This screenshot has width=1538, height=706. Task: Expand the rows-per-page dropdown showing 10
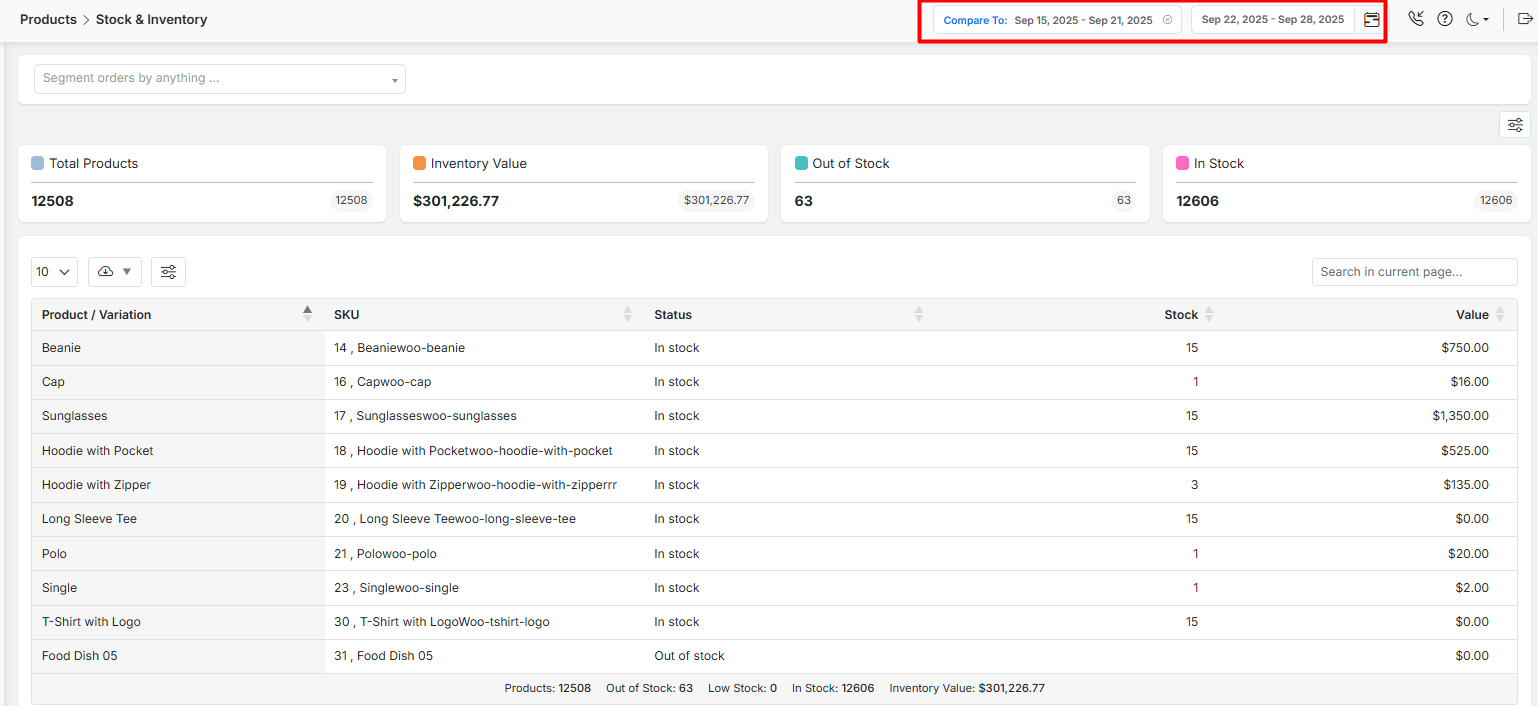54,272
